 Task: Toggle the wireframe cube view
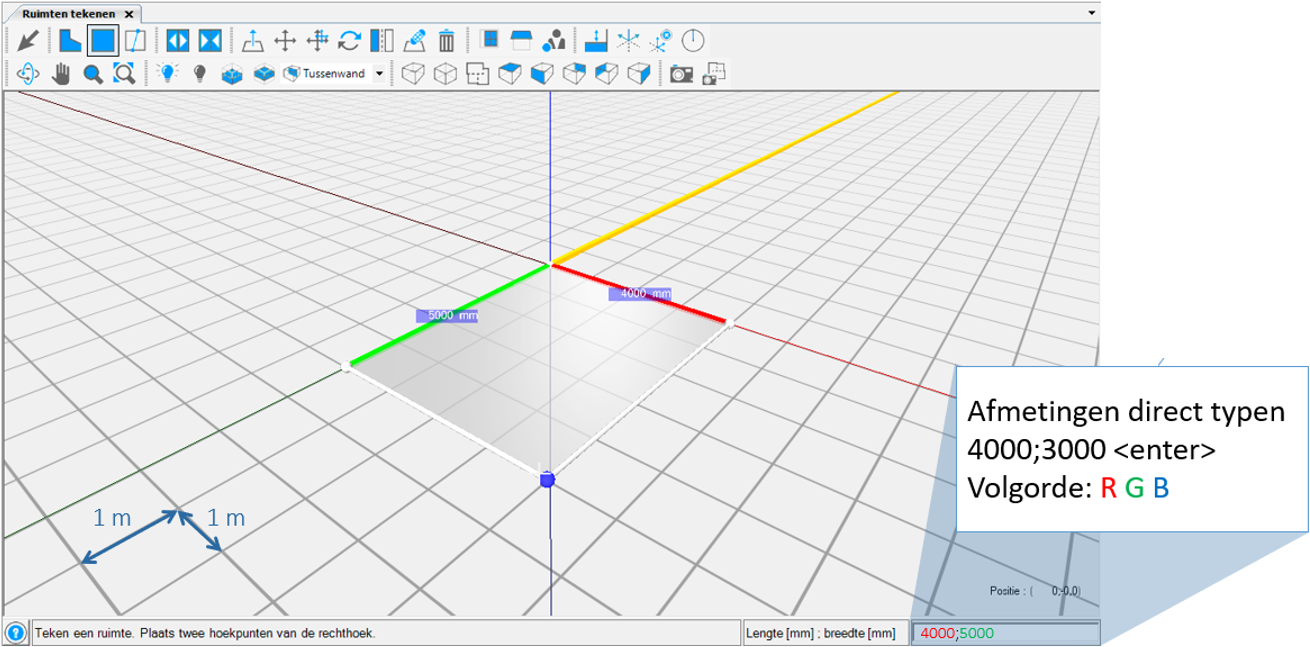tap(412, 73)
